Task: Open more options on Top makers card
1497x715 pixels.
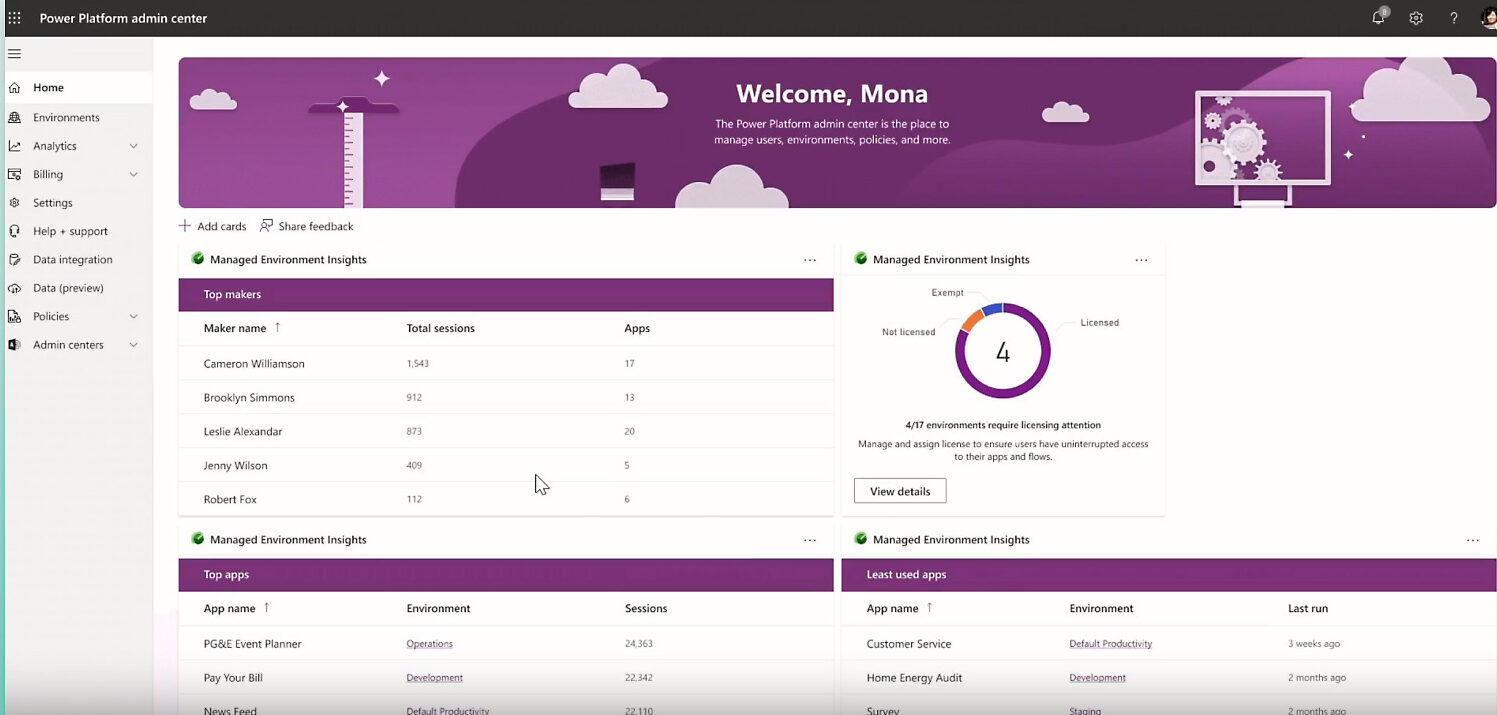Action: (x=810, y=260)
